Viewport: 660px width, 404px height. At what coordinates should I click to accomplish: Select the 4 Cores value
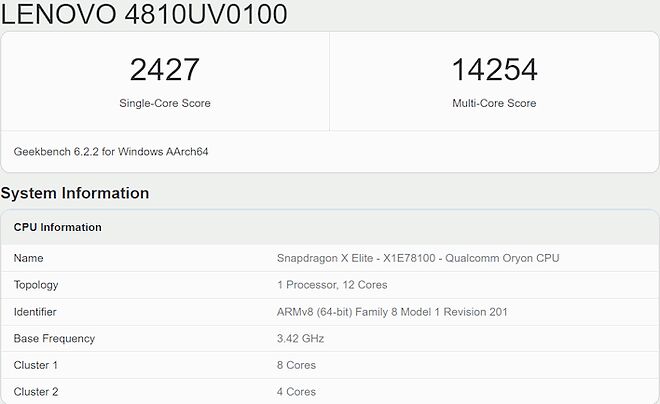tap(296, 392)
